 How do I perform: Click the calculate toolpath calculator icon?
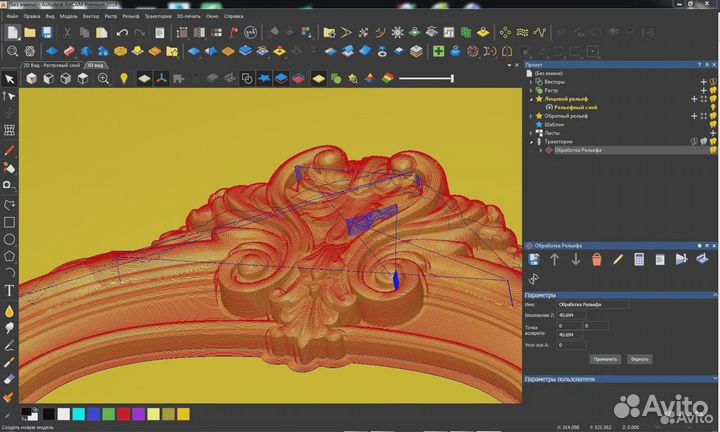click(639, 260)
